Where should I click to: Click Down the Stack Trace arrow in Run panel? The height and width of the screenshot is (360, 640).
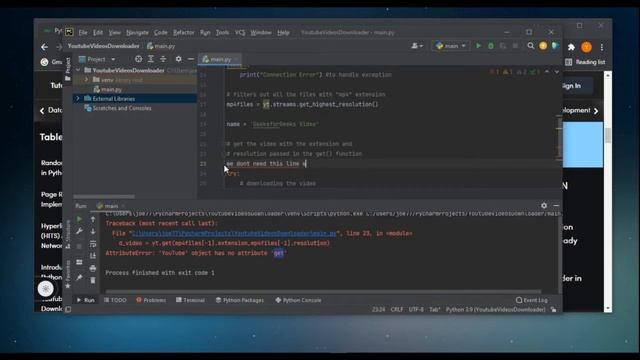point(93,231)
